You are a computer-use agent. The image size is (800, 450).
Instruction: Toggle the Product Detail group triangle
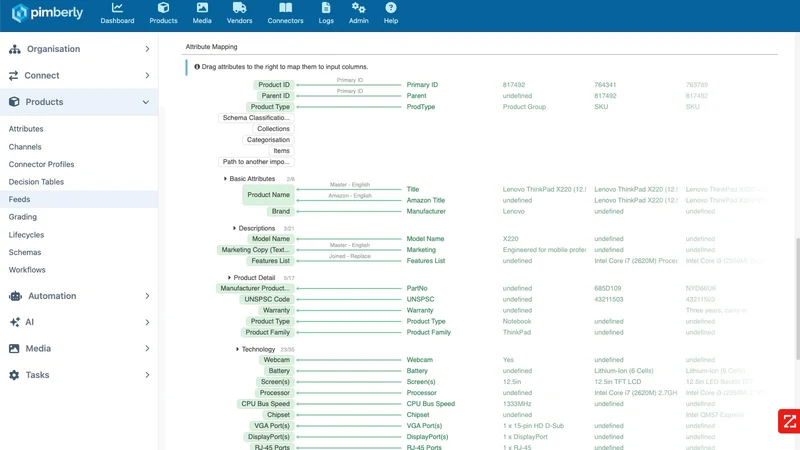click(229, 278)
